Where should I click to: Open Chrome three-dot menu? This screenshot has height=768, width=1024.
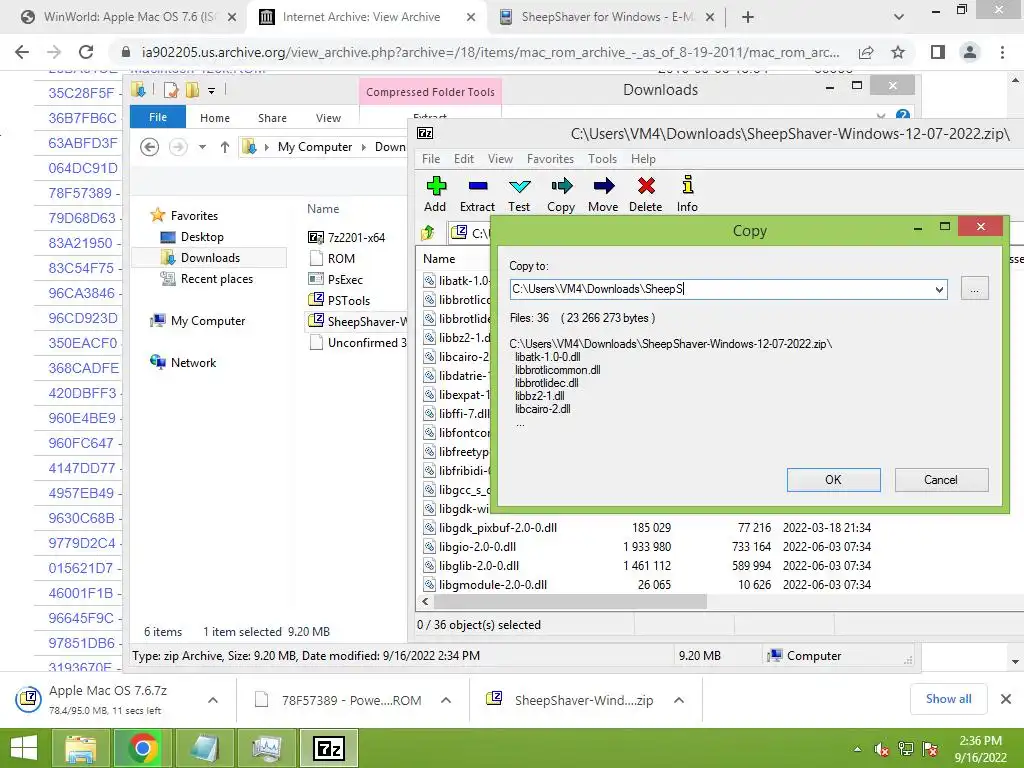(1002, 52)
